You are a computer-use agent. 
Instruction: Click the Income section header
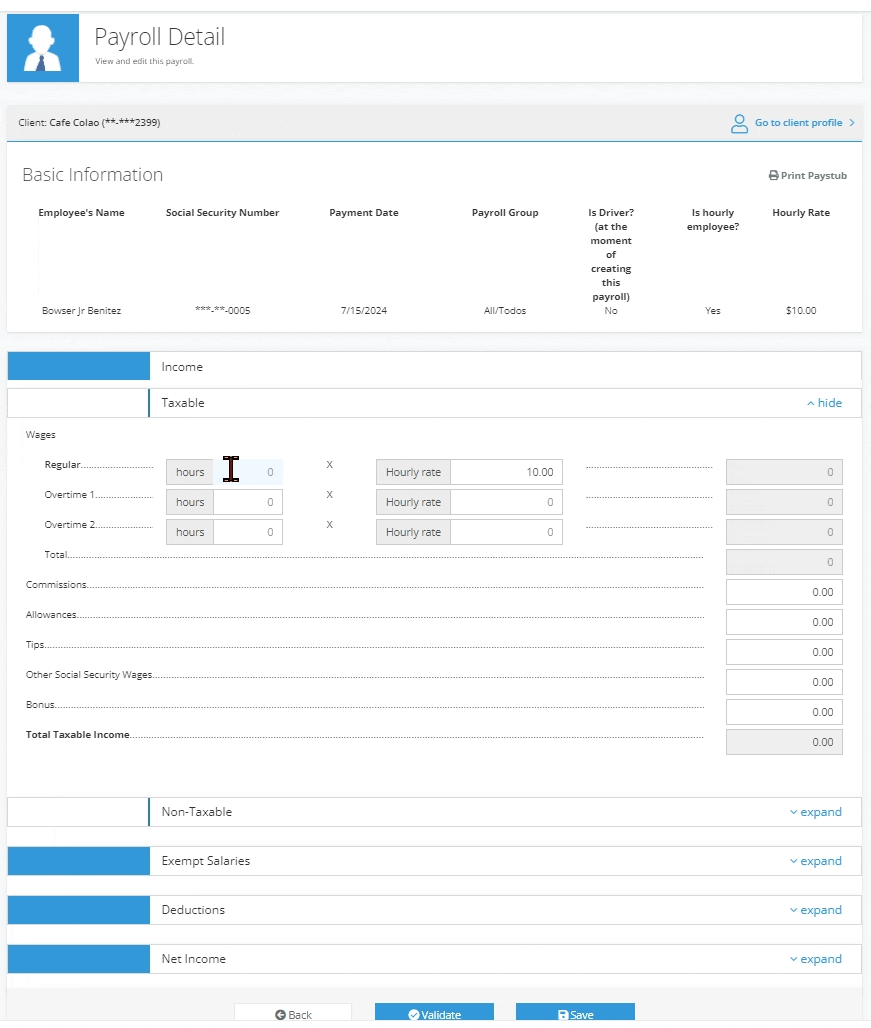coord(434,366)
